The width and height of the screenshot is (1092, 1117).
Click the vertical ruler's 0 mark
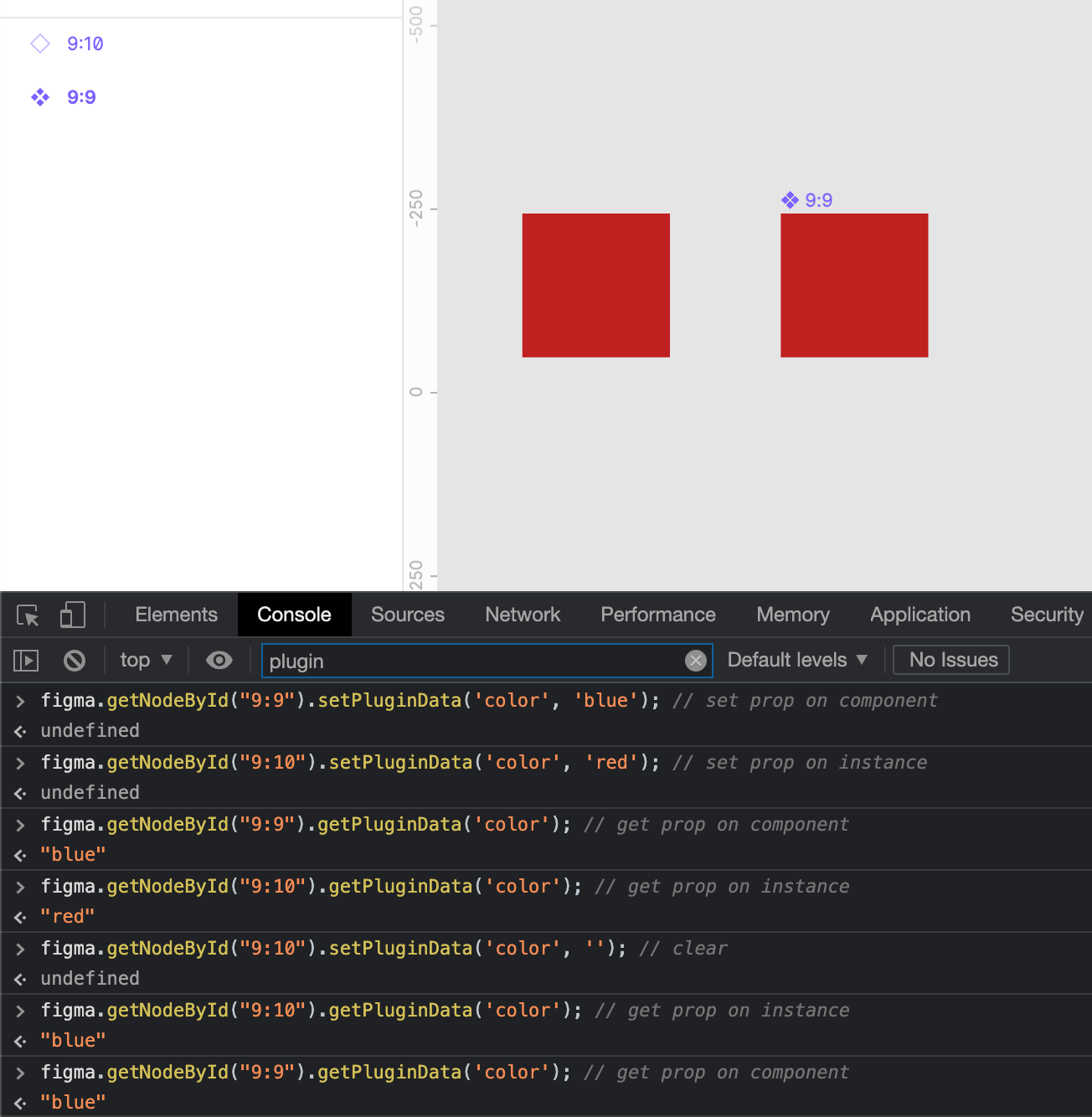tap(416, 392)
